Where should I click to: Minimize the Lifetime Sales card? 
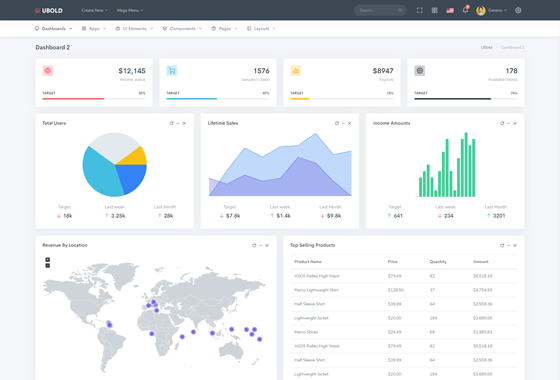[x=343, y=123]
